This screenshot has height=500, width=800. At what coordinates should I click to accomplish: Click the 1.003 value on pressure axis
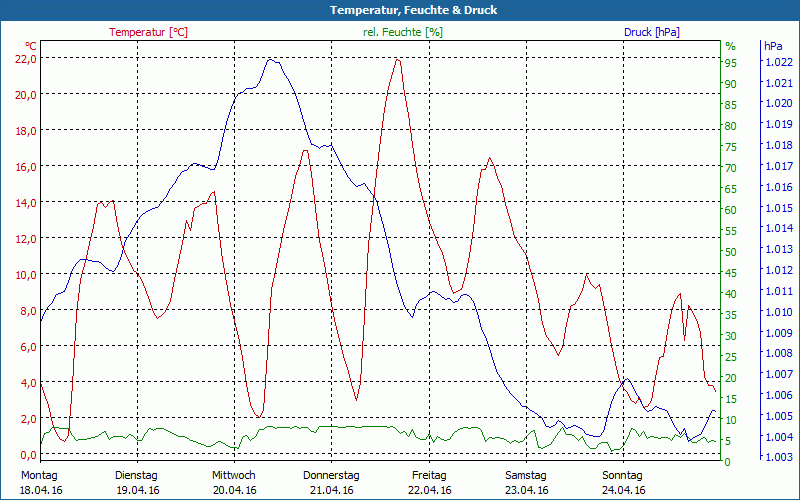pos(778,457)
